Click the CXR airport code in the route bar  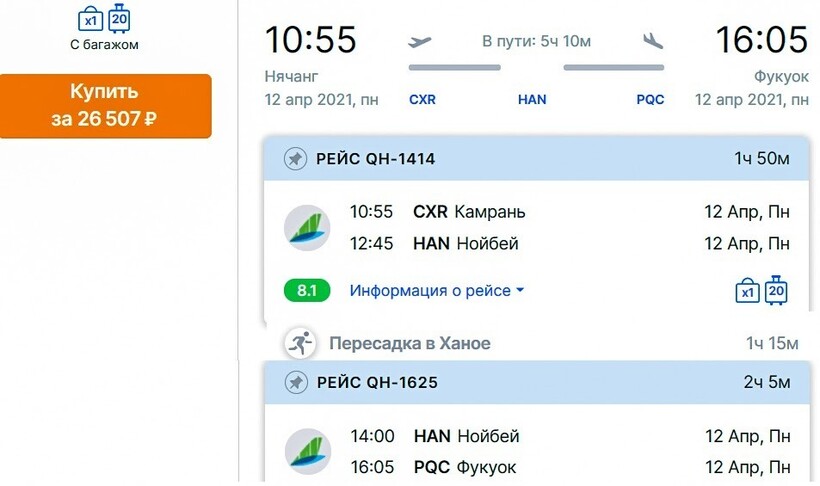point(423,100)
